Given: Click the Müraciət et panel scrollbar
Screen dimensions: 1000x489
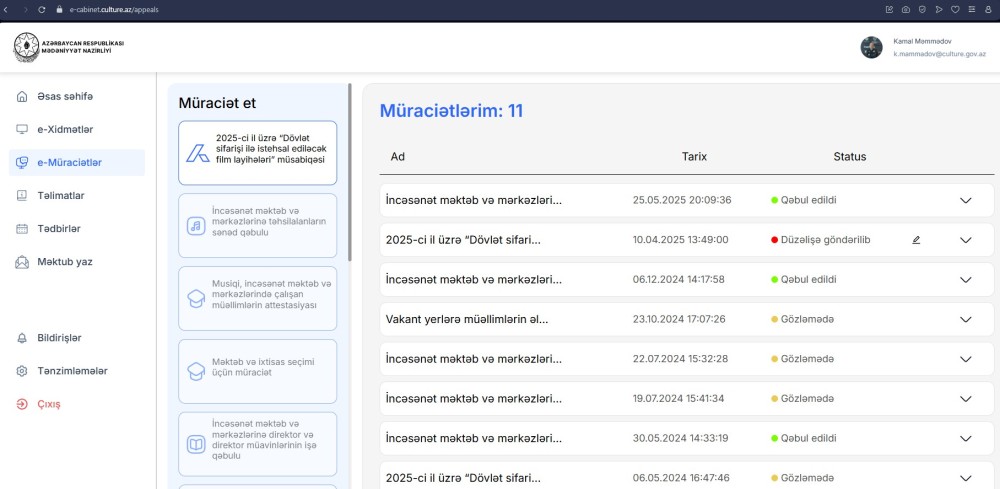Looking at the screenshot, I should [349, 170].
